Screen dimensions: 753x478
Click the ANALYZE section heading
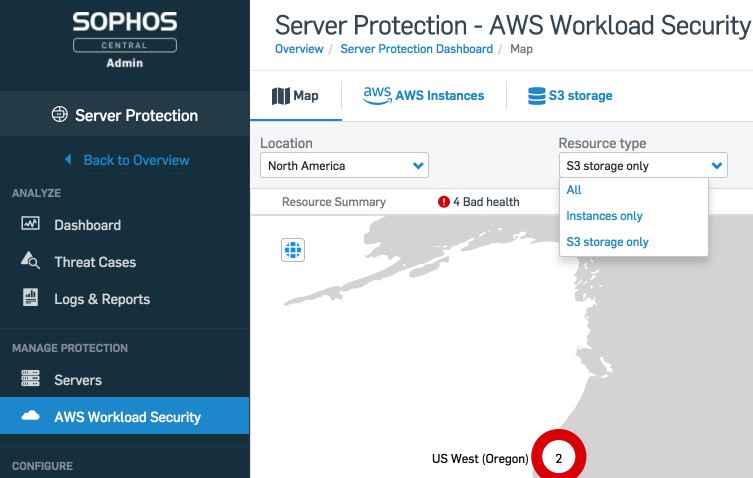coord(36,193)
